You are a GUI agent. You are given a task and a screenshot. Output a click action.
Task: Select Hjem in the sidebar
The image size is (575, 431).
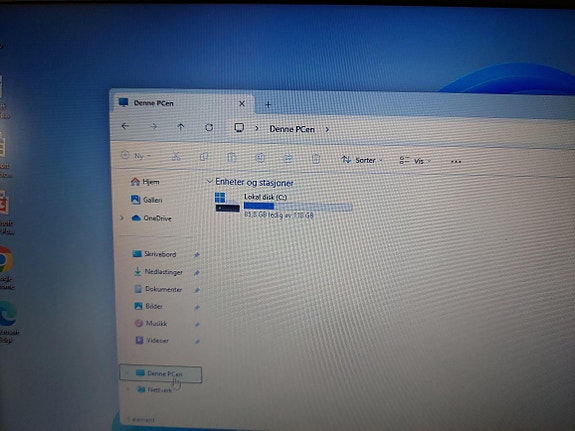point(145,182)
